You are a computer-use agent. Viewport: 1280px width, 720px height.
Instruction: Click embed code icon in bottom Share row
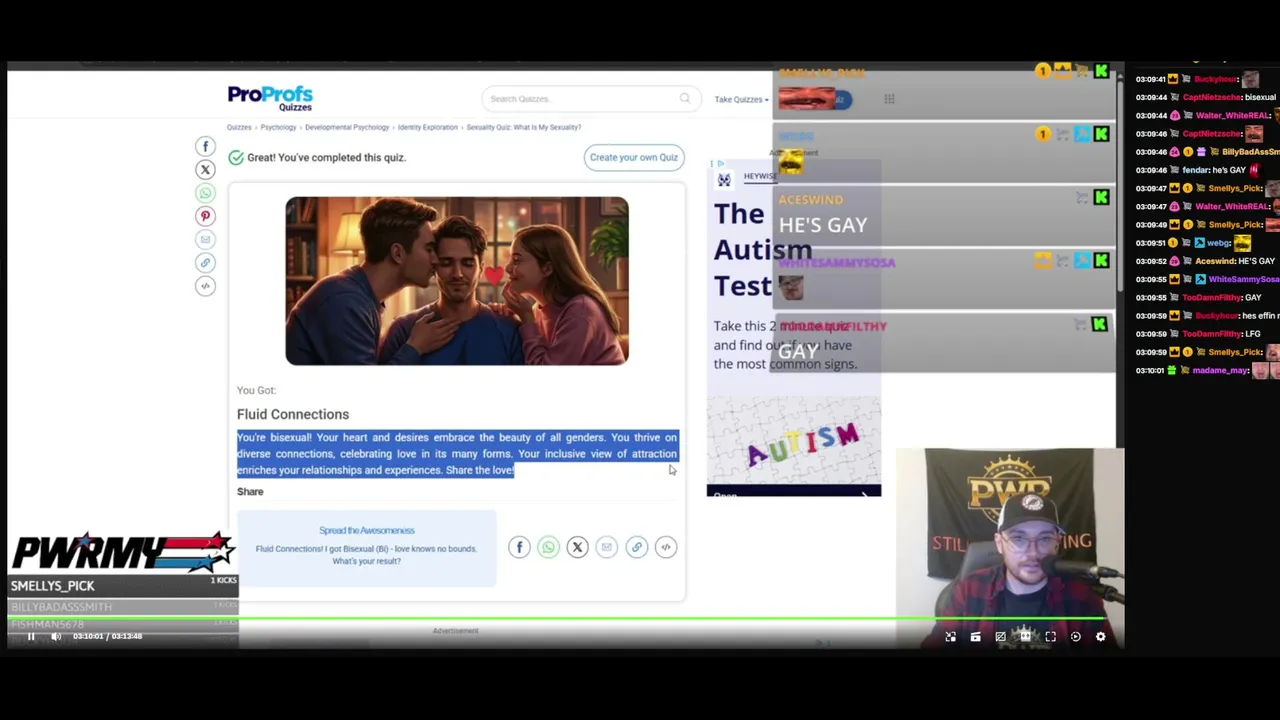pyautogui.click(x=666, y=547)
